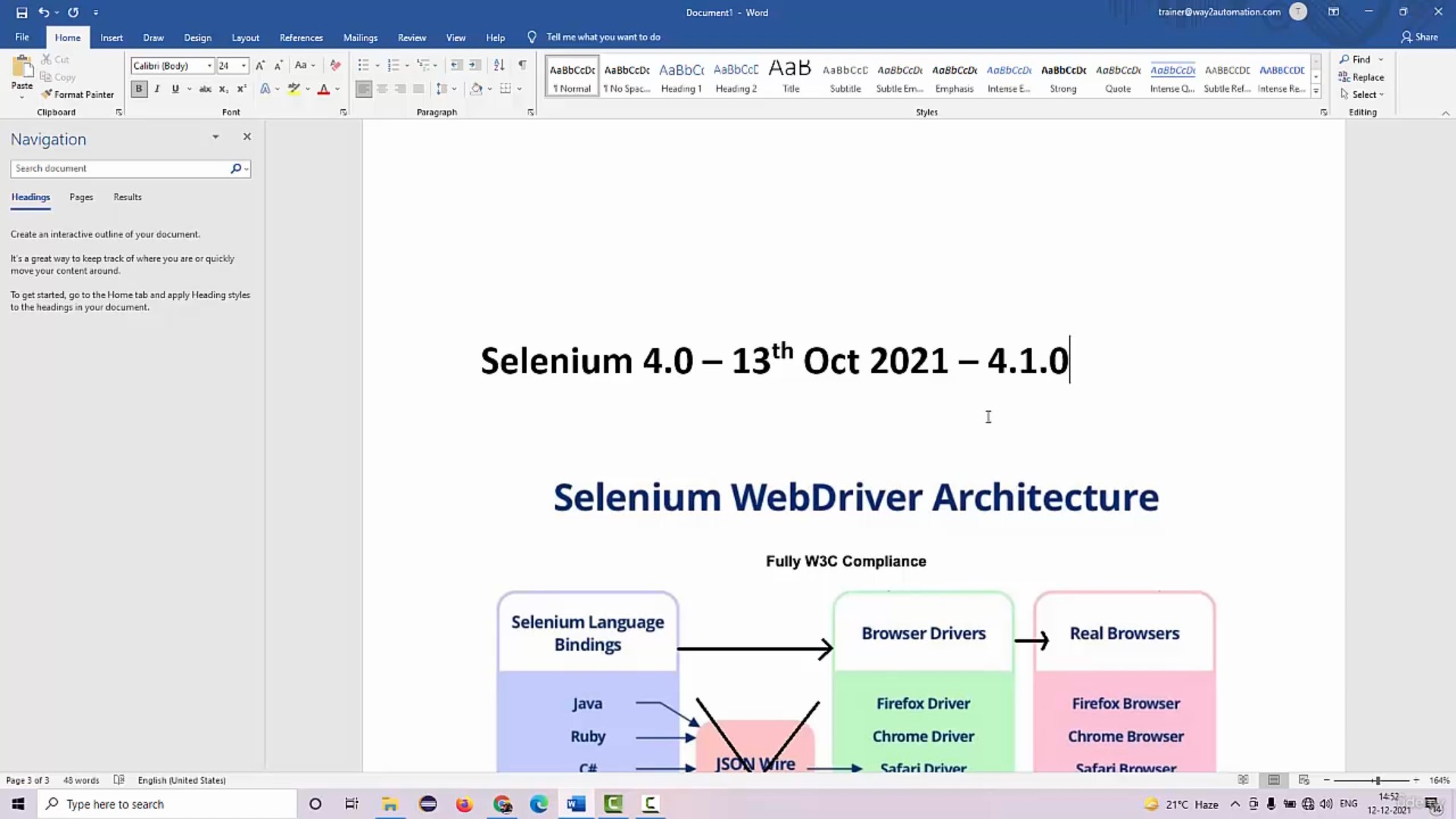The image size is (1456, 819).
Task: Increase font size with grow font icon
Action: (x=260, y=65)
